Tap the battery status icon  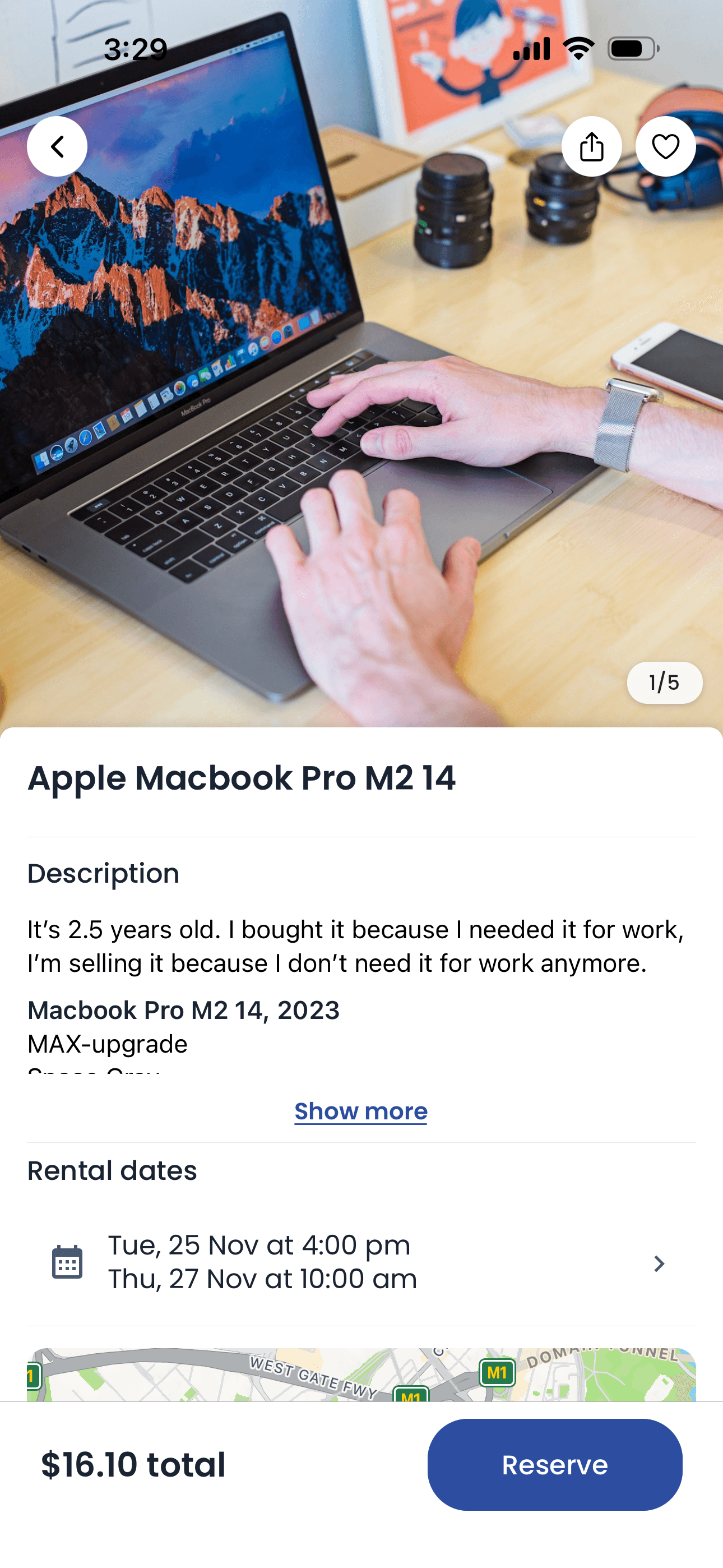[x=633, y=49]
